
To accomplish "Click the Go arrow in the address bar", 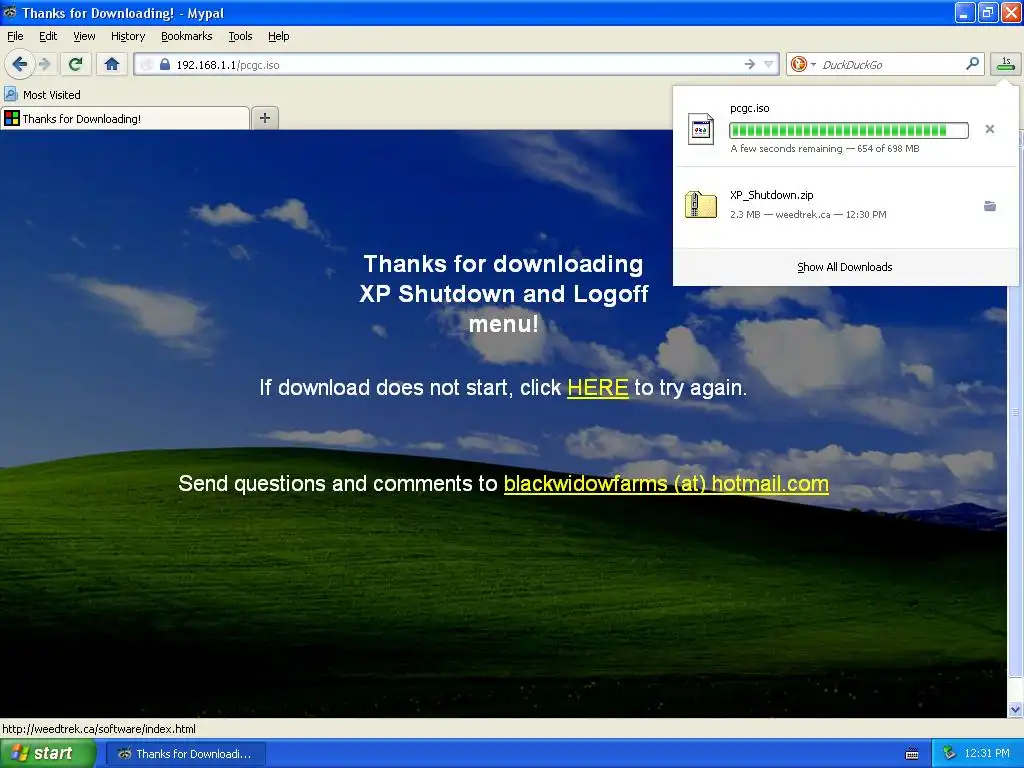I will click(x=749, y=64).
